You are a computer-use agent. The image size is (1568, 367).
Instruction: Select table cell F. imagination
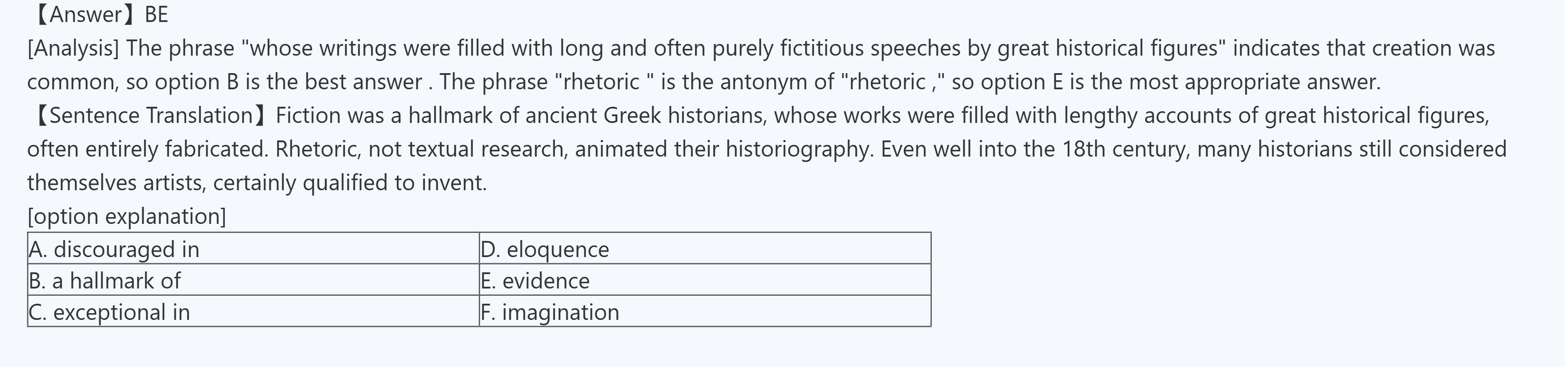pos(550,313)
